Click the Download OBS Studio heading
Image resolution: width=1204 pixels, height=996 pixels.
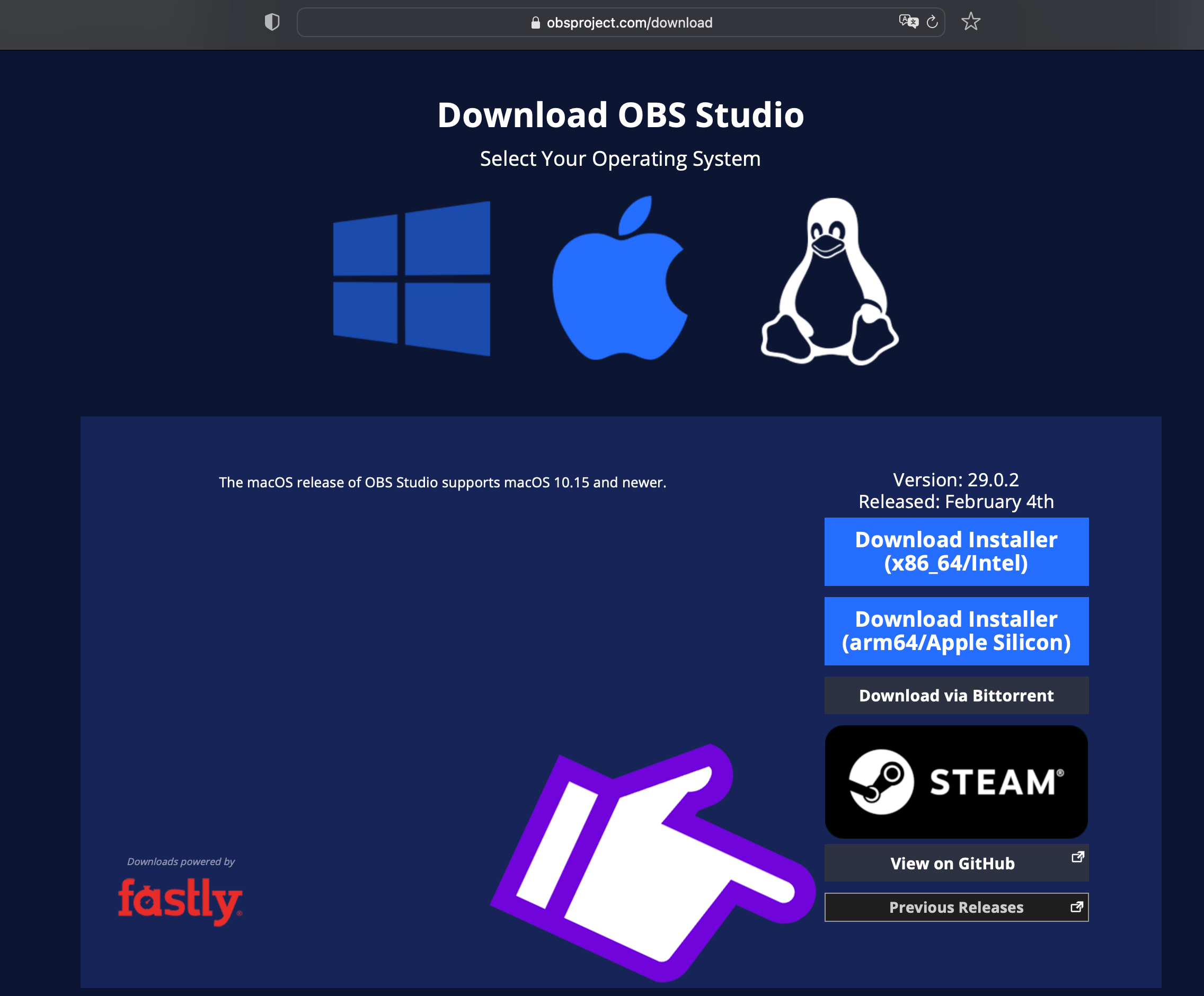(x=621, y=114)
